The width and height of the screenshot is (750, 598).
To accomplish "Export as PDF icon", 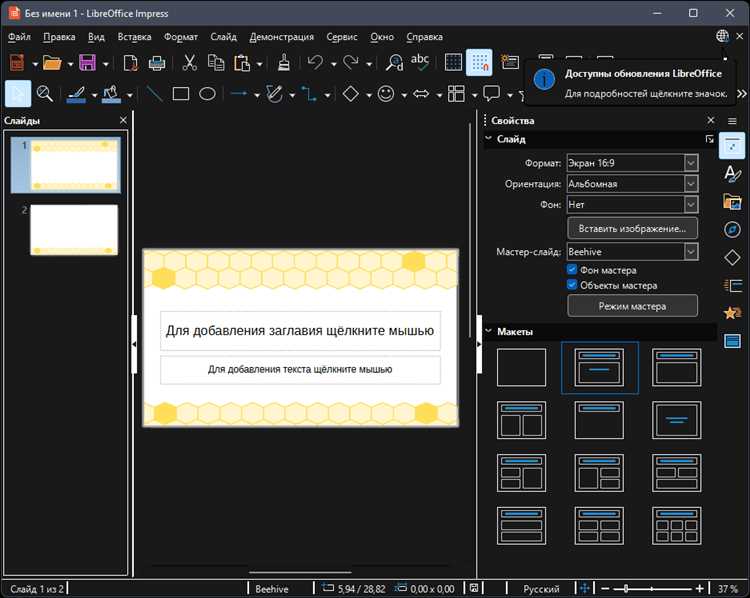I will pyautogui.click(x=131, y=63).
